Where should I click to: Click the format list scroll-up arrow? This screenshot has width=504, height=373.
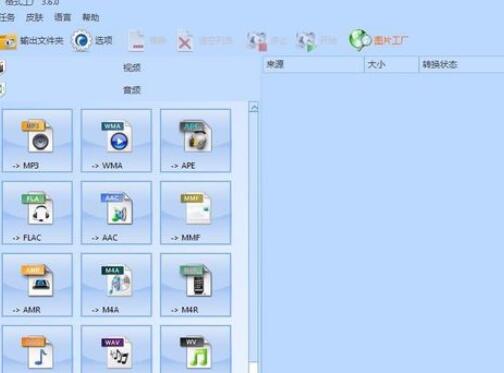point(254,108)
